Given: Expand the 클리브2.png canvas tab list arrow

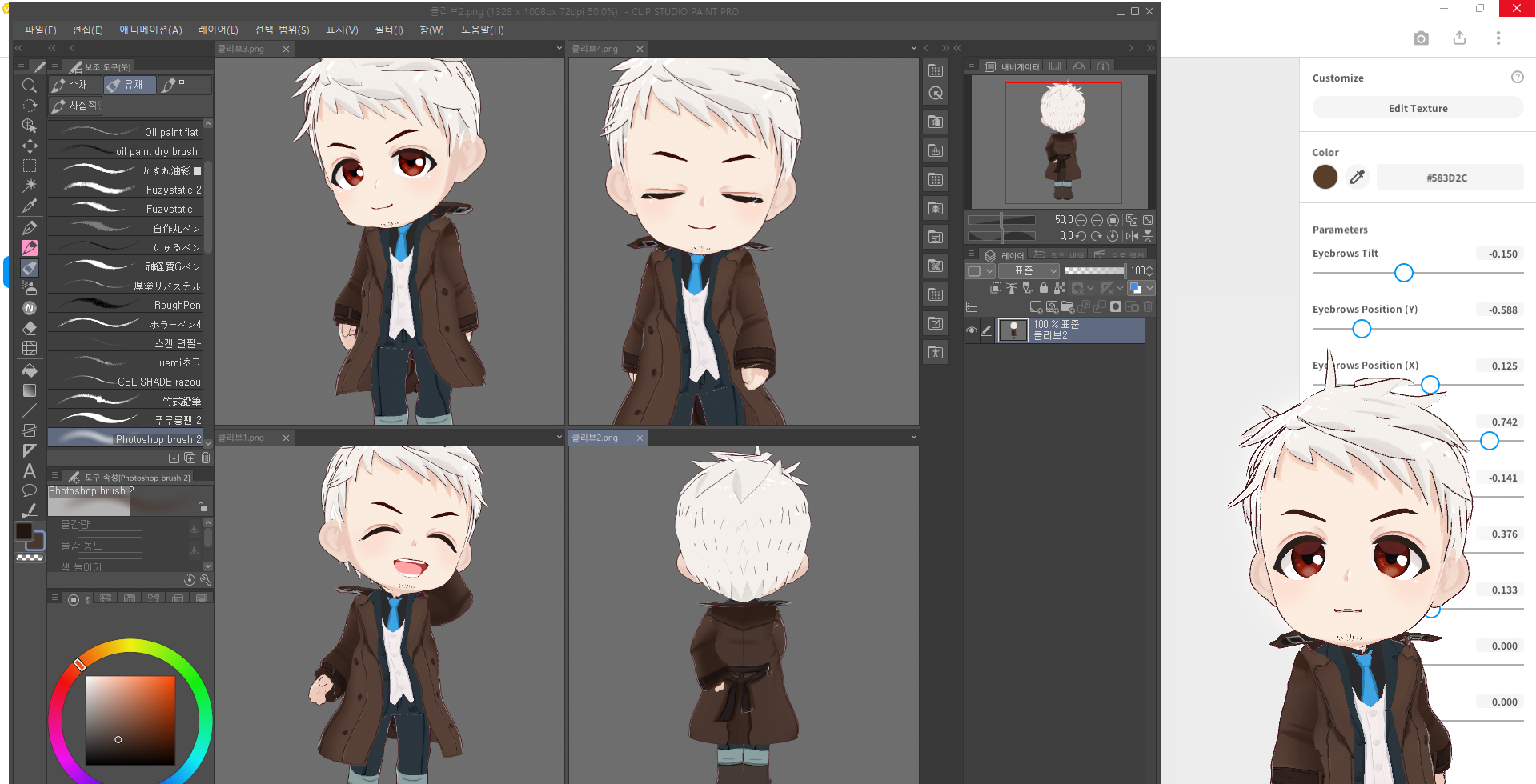Looking at the screenshot, I should (x=913, y=437).
